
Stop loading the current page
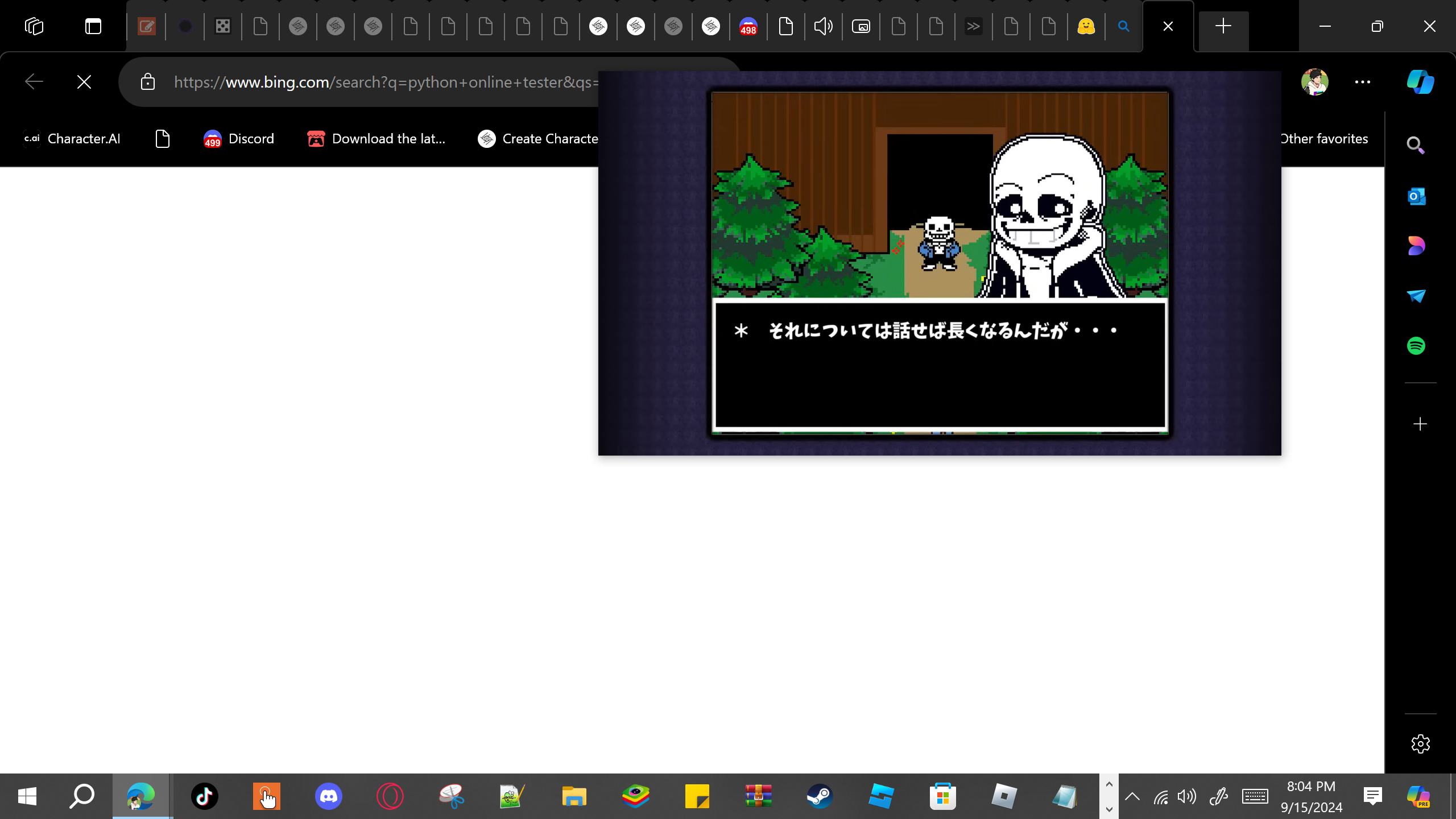[x=84, y=82]
